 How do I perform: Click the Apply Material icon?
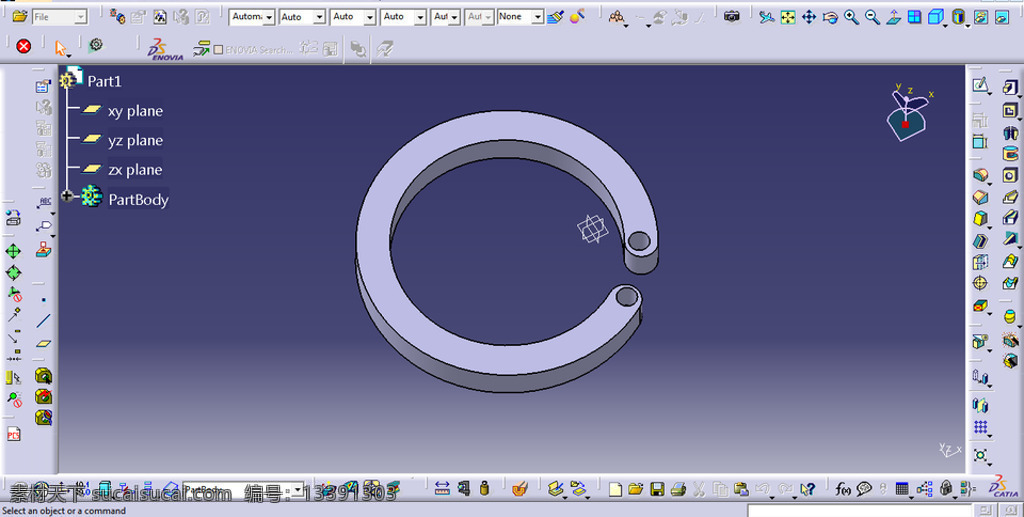pyautogui.click(x=520, y=488)
